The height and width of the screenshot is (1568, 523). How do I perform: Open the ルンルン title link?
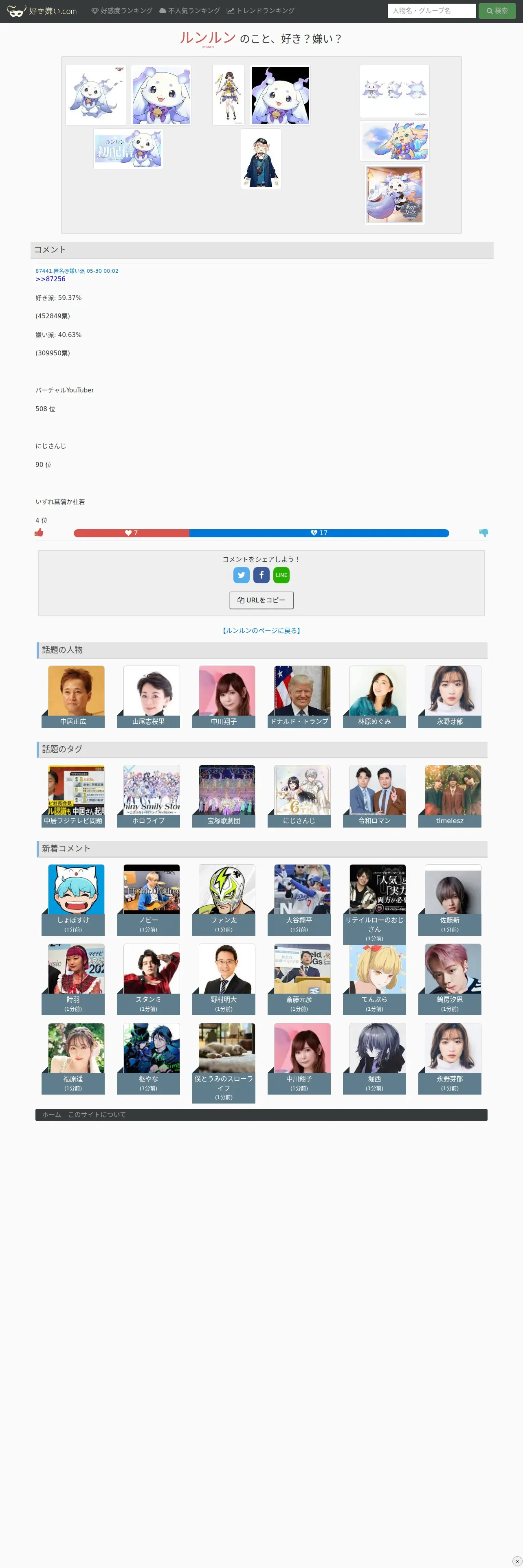point(208,38)
